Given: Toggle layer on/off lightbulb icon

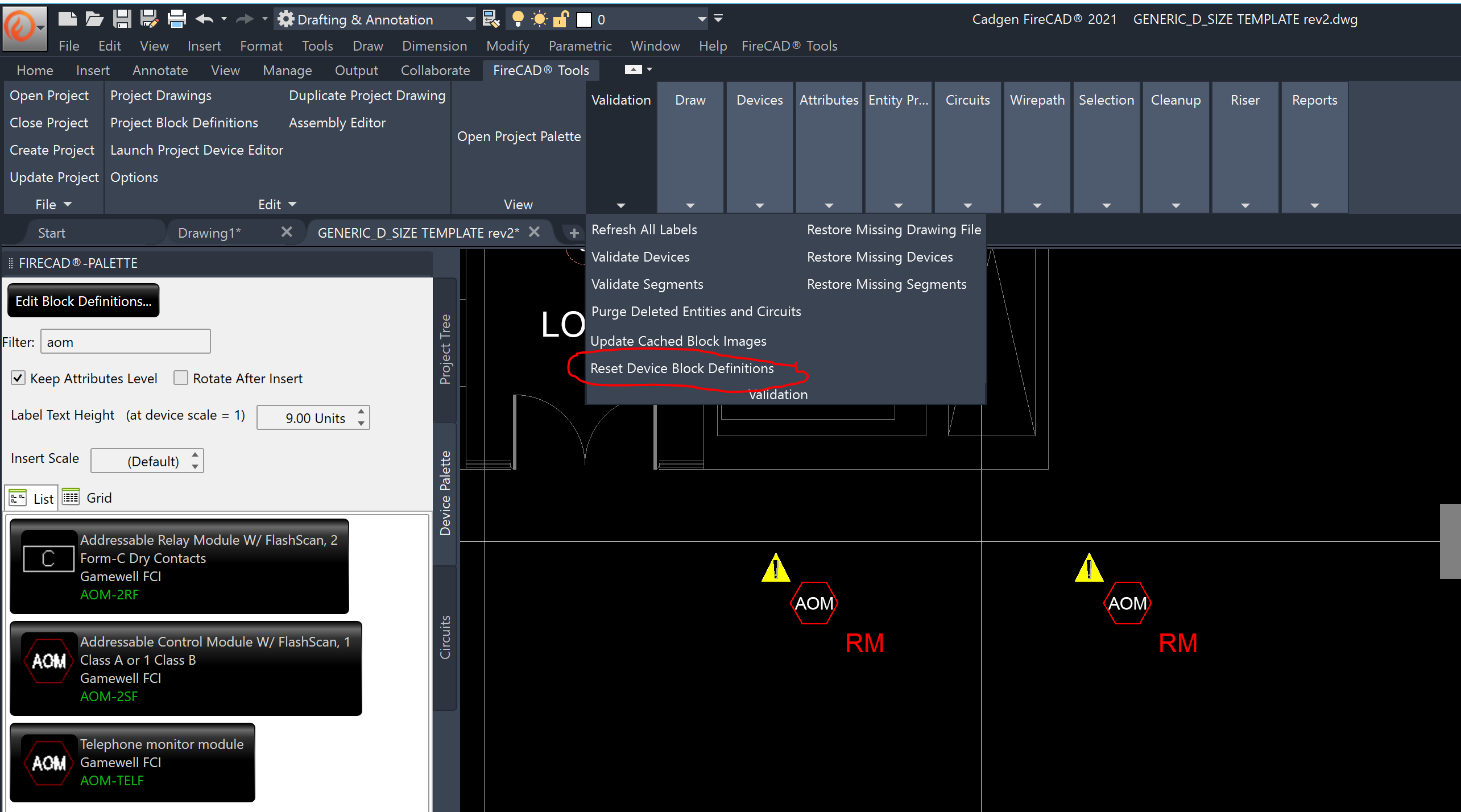Looking at the screenshot, I should point(518,19).
